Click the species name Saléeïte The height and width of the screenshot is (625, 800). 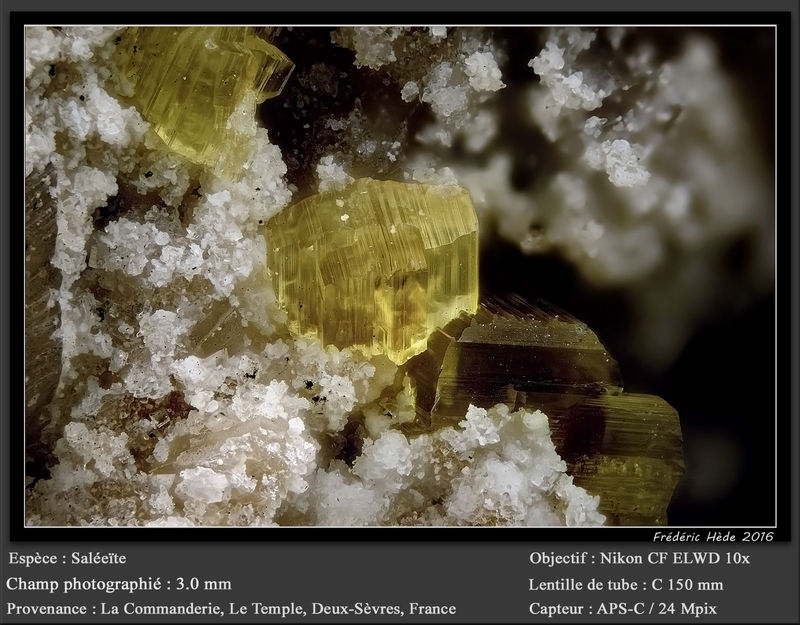[98, 558]
